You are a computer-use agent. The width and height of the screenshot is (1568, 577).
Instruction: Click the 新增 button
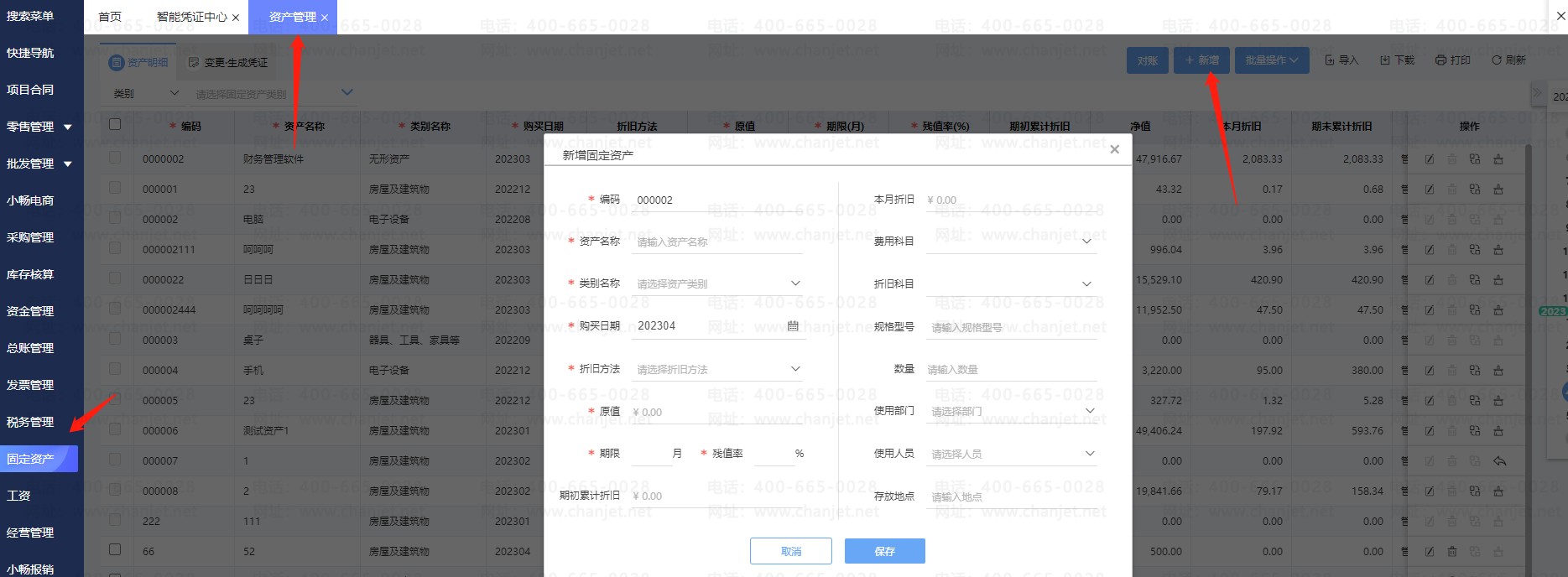[1202, 60]
